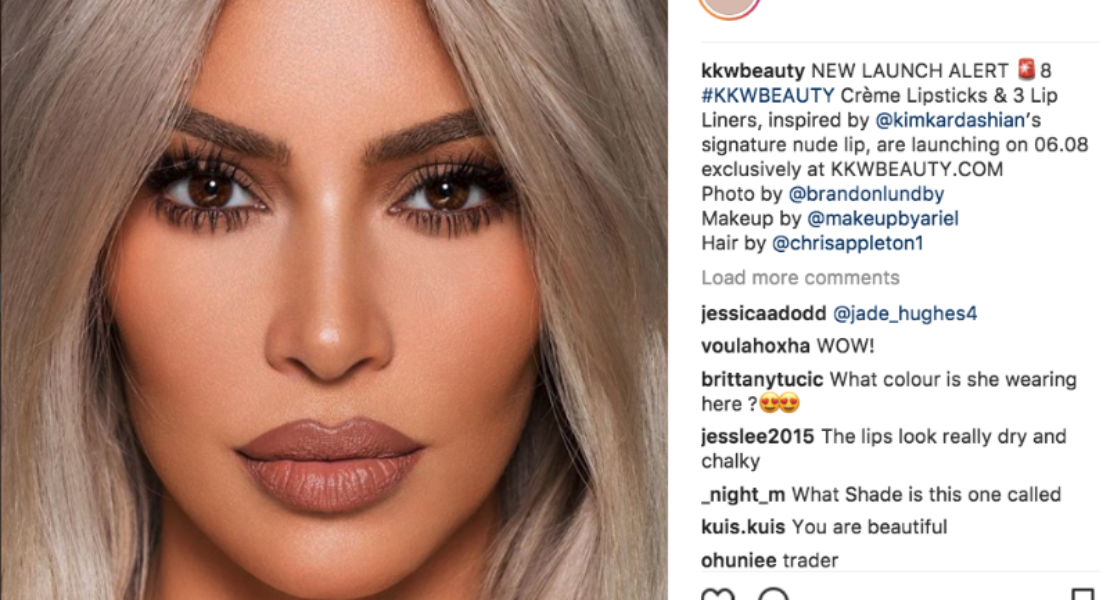The width and height of the screenshot is (1110, 600).
Task: Open @makeupbyariel profile link
Action: pos(883,219)
